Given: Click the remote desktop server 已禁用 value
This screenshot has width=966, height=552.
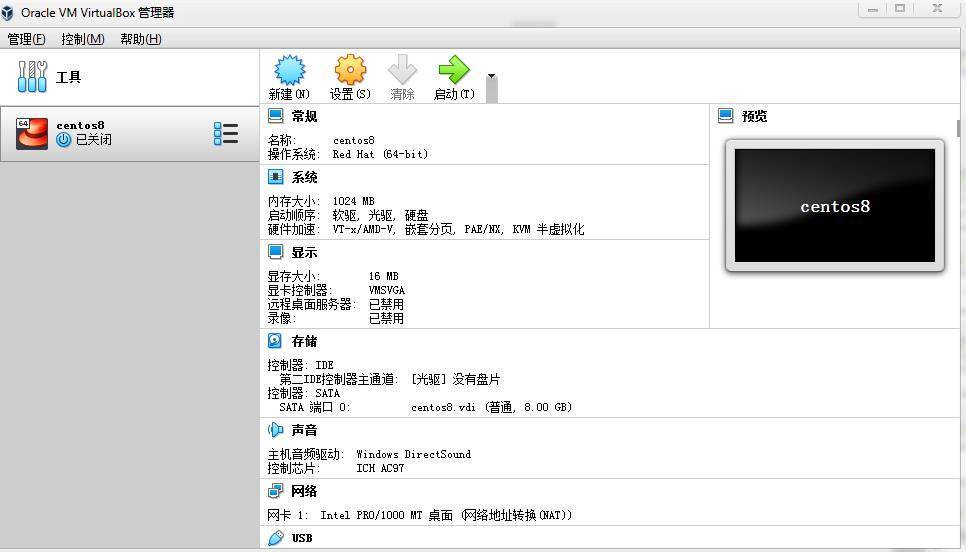Looking at the screenshot, I should (x=386, y=304).
